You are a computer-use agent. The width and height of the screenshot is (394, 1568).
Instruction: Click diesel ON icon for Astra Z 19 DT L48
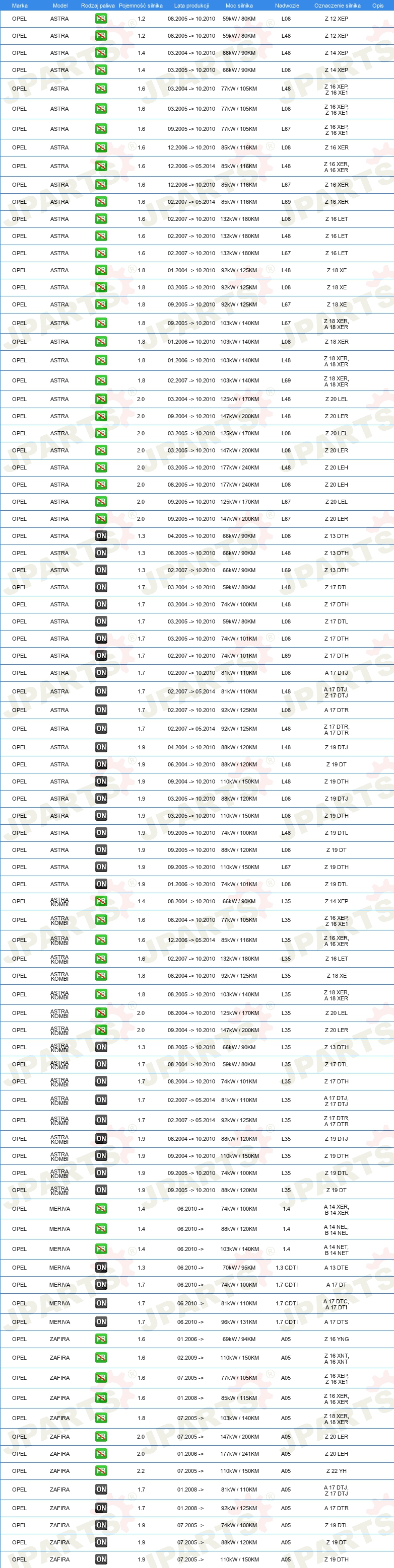101,764
